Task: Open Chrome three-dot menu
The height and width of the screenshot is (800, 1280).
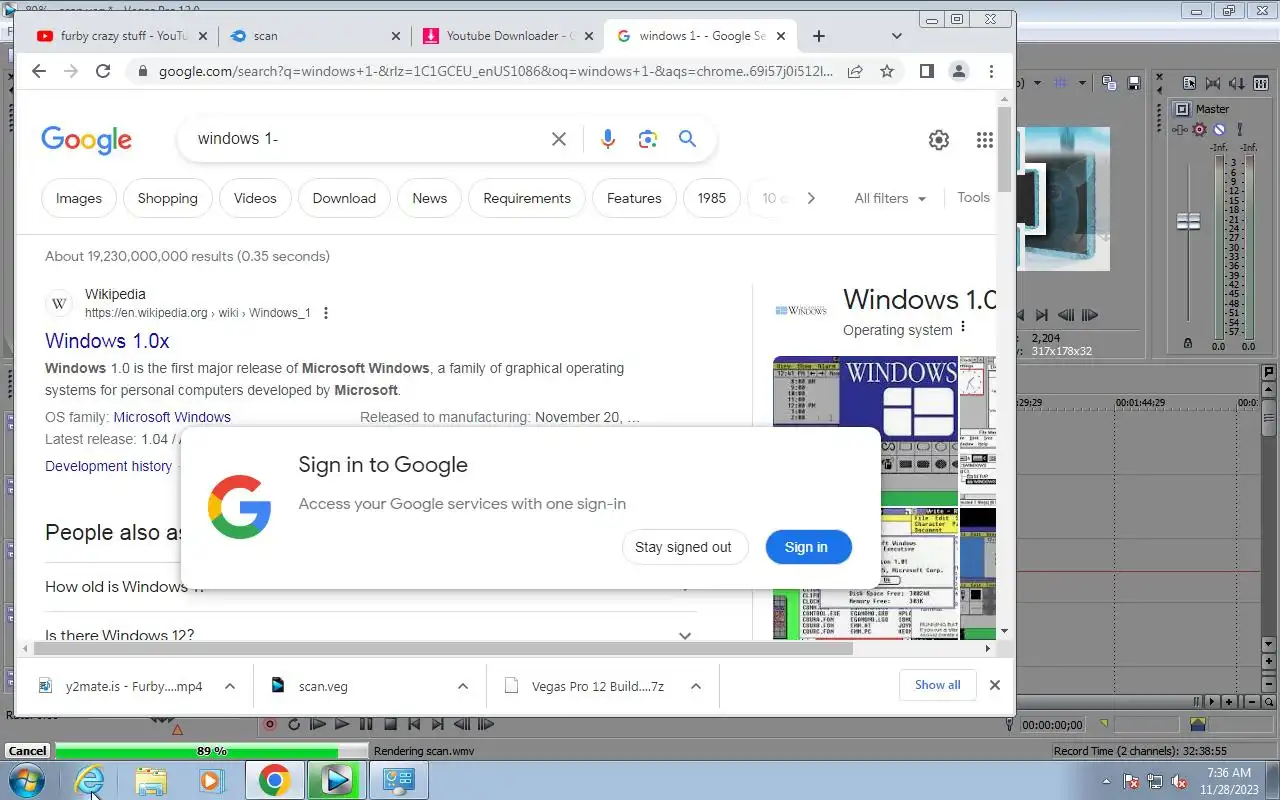Action: click(991, 71)
